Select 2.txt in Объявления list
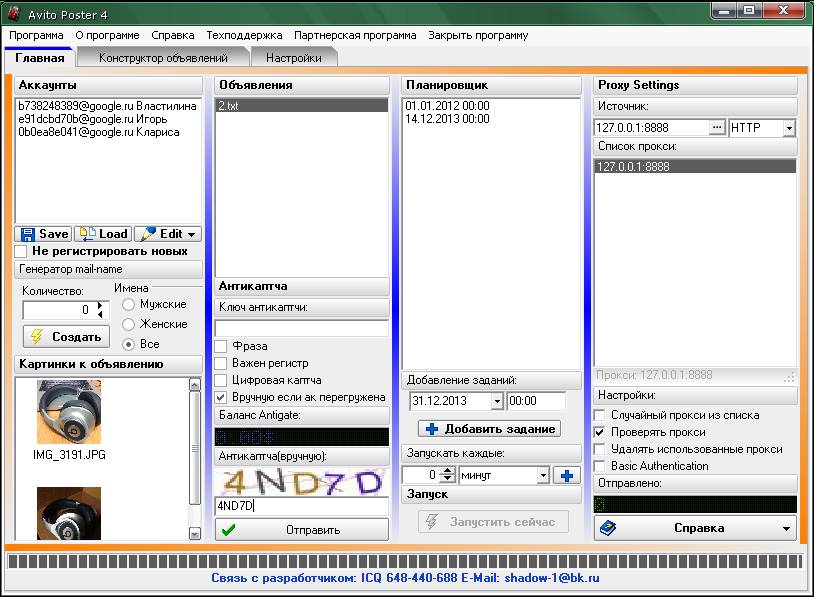Image resolution: width=814 pixels, height=597 pixels. coord(301,105)
